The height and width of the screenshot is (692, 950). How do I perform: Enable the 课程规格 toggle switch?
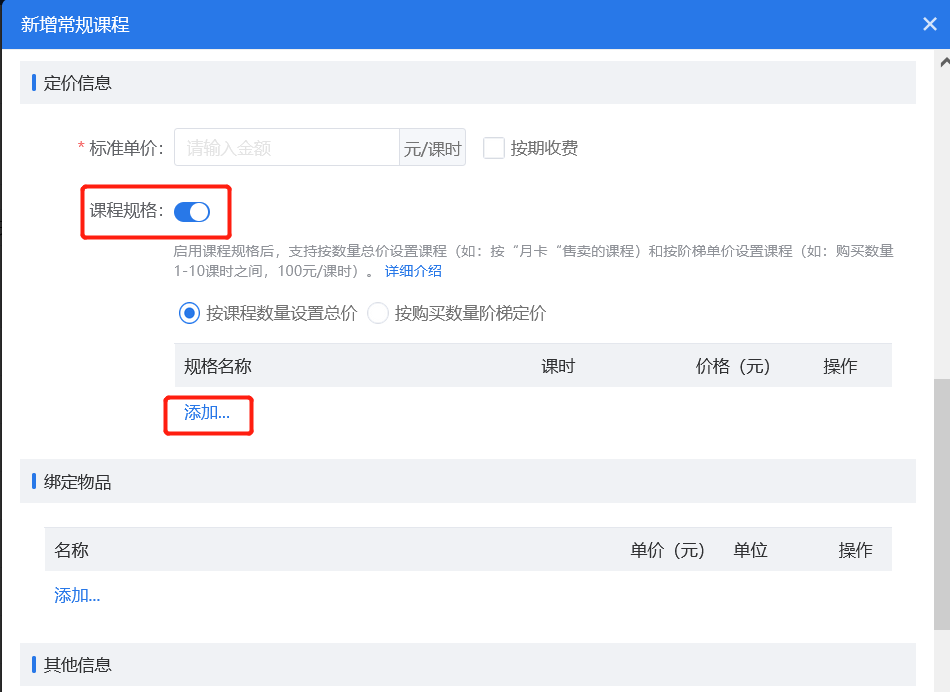(x=192, y=211)
